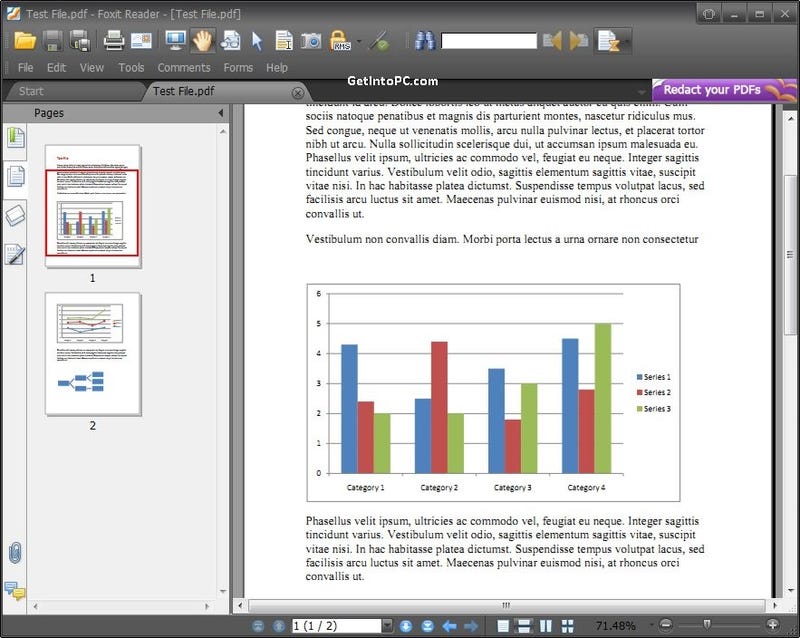
Task: Open the Signatures panel icon
Action: point(15,254)
